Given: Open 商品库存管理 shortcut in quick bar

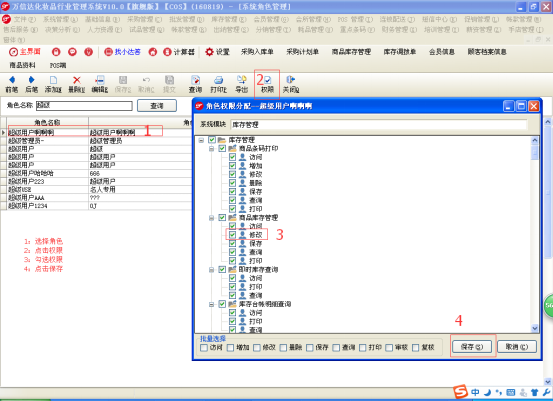Looking at the screenshot, I should coord(351,52).
